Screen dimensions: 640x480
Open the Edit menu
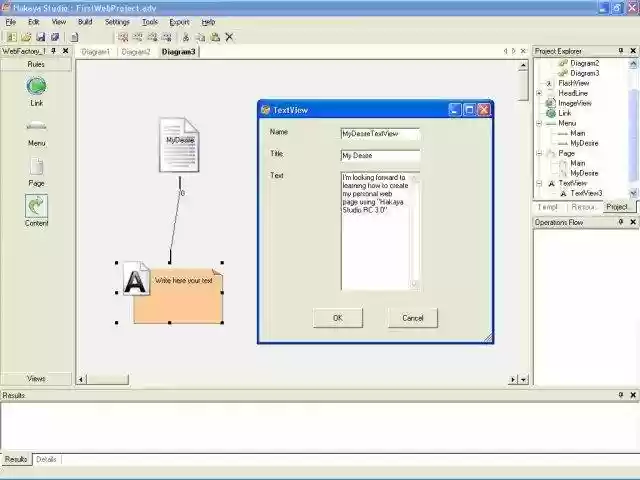click(x=33, y=22)
